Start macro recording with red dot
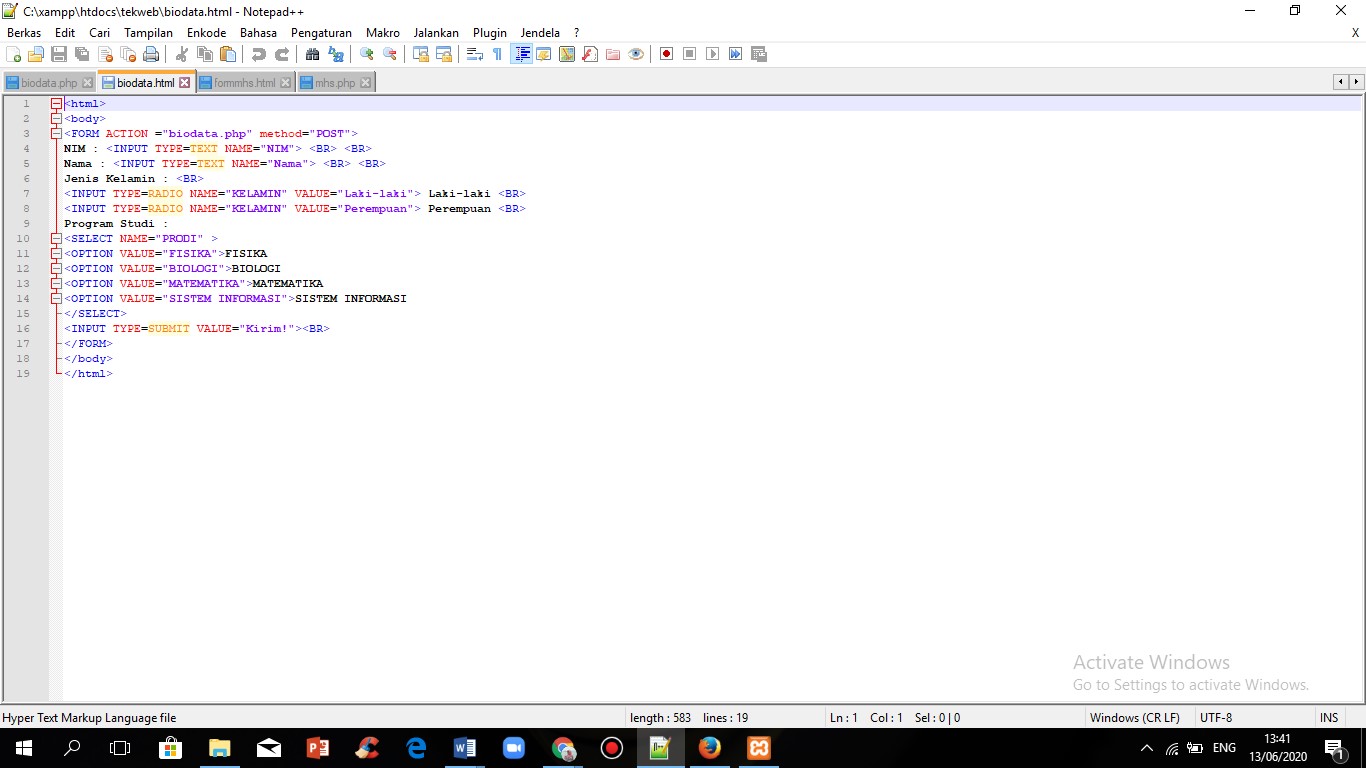1366x768 pixels. (666, 54)
